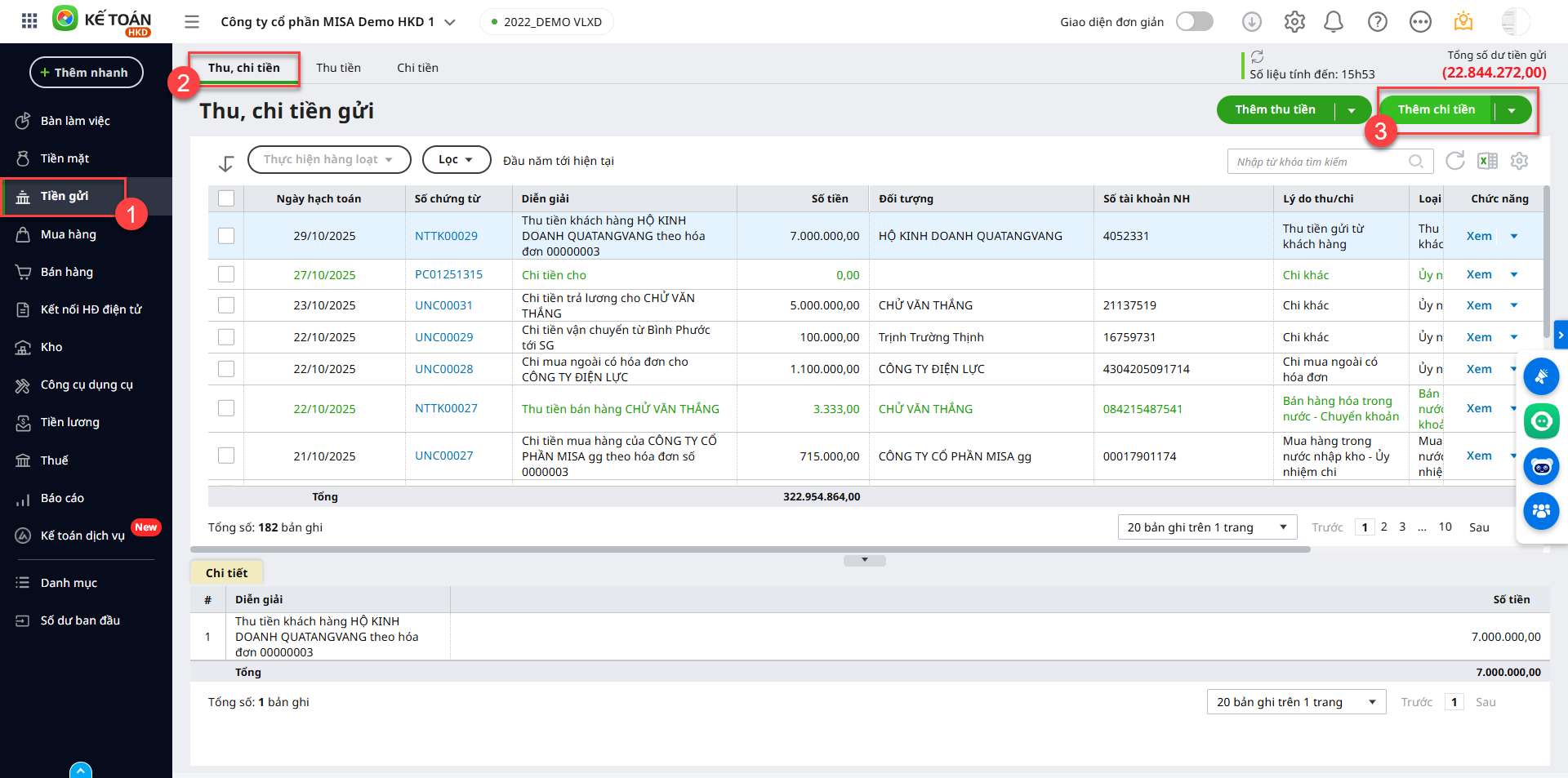Click the search keyword input field

point(1320,162)
